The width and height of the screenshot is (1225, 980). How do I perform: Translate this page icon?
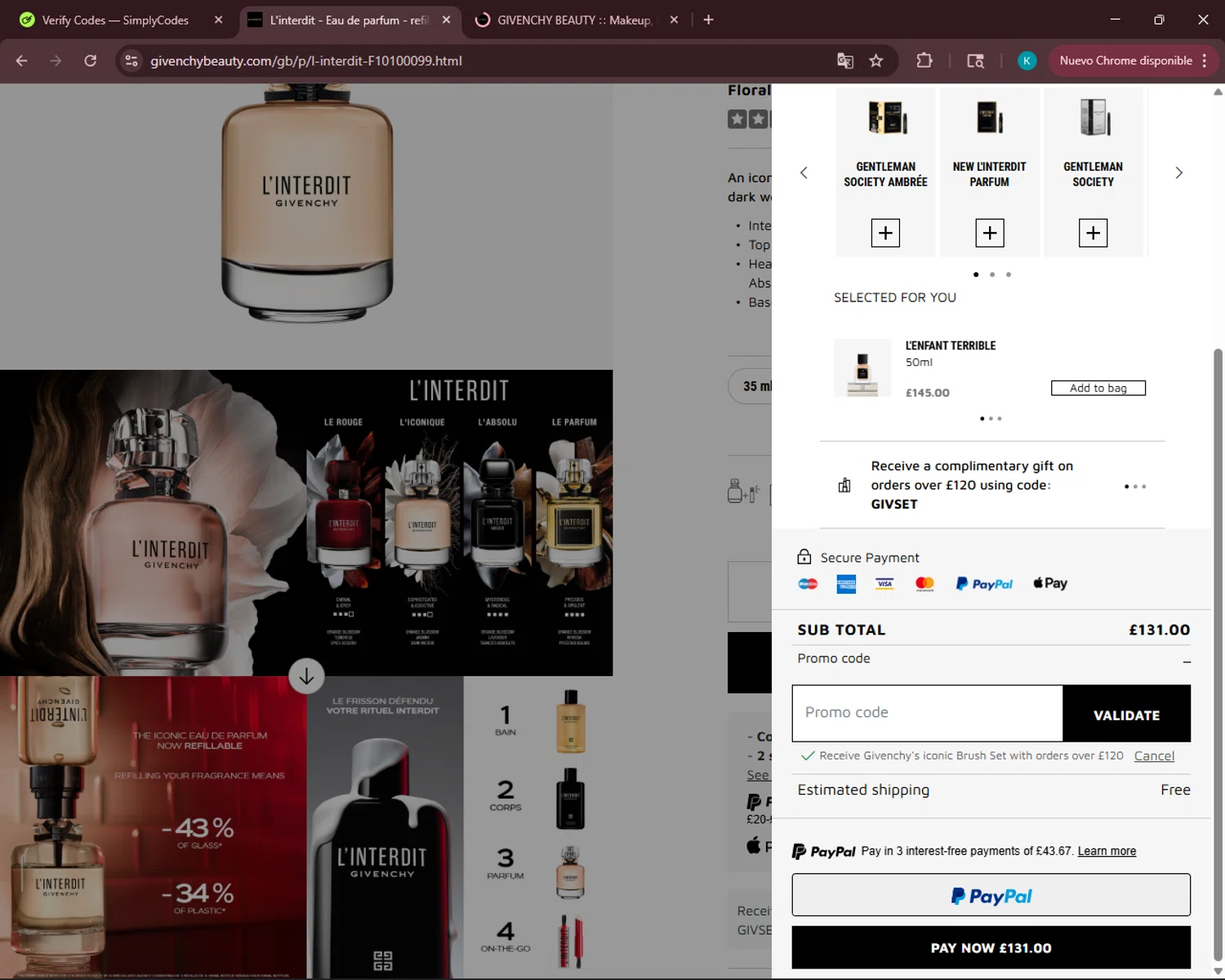[845, 60]
